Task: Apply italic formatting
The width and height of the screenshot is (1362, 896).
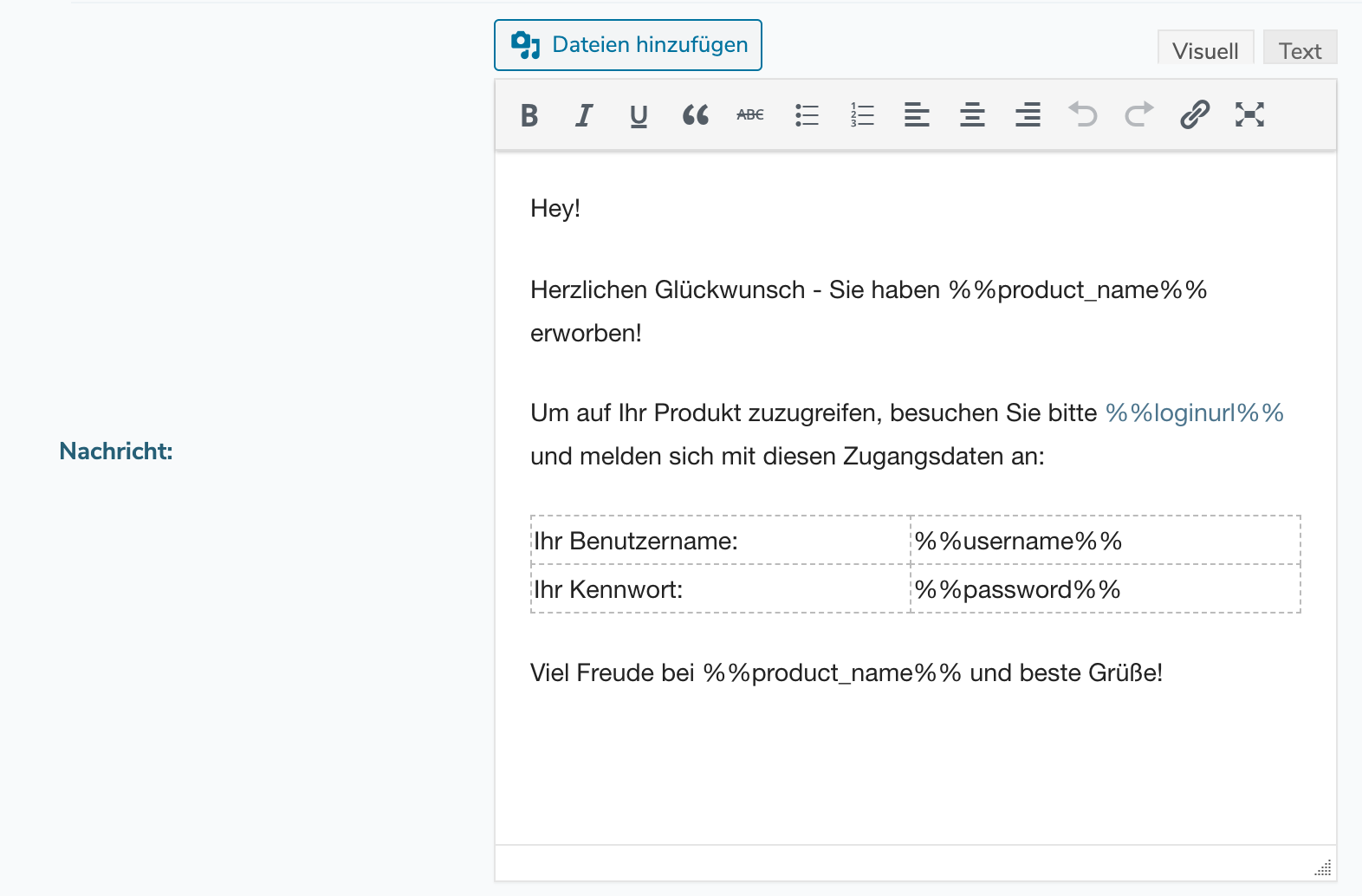Action: point(584,115)
